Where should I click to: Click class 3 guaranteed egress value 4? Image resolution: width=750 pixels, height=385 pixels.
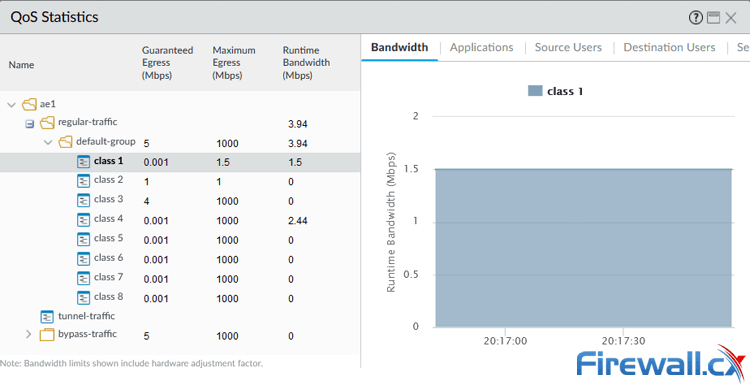coord(146,201)
